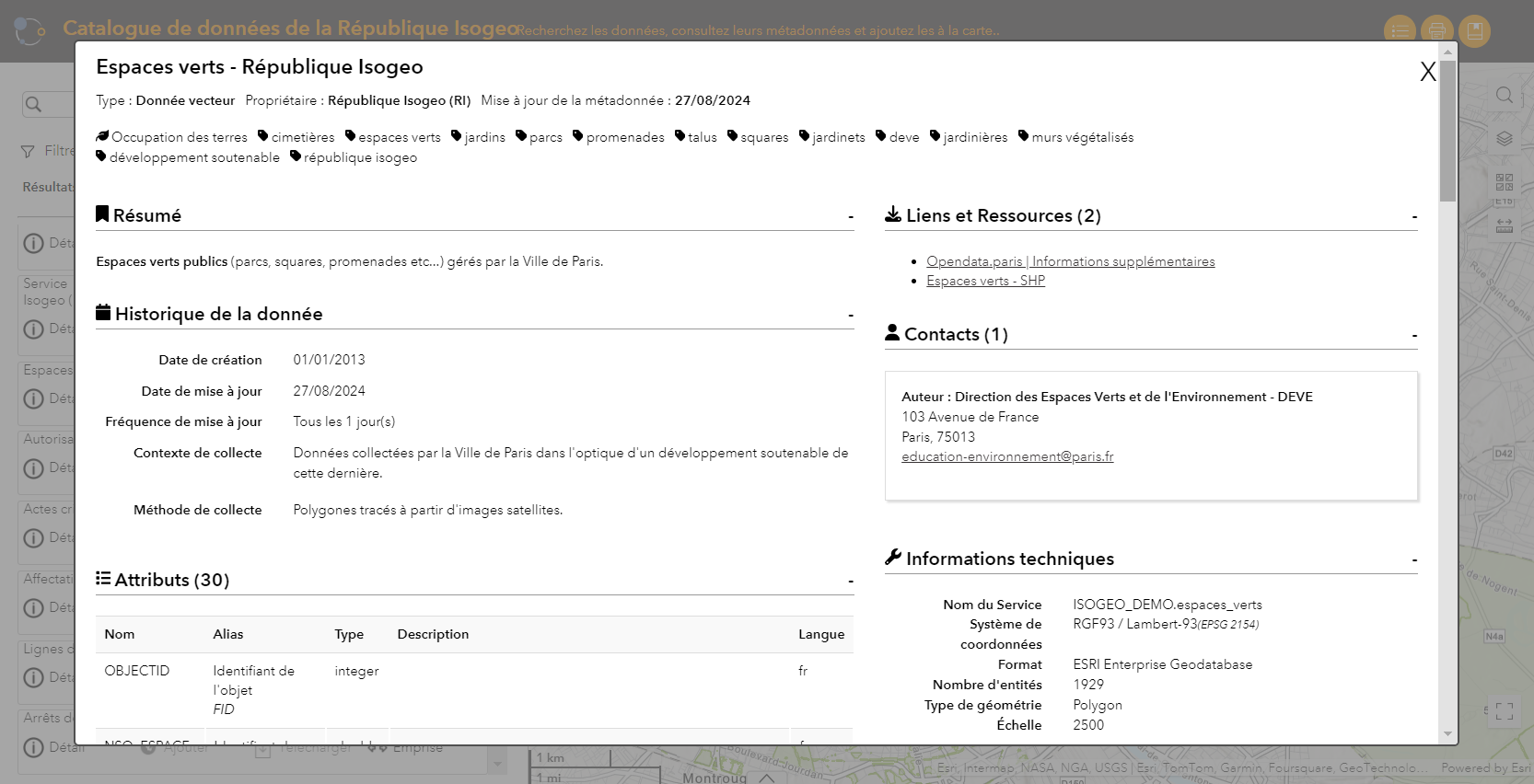Viewport: 1534px width, 784px height.
Task: Select the talus keyword tag
Action: click(696, 137)
